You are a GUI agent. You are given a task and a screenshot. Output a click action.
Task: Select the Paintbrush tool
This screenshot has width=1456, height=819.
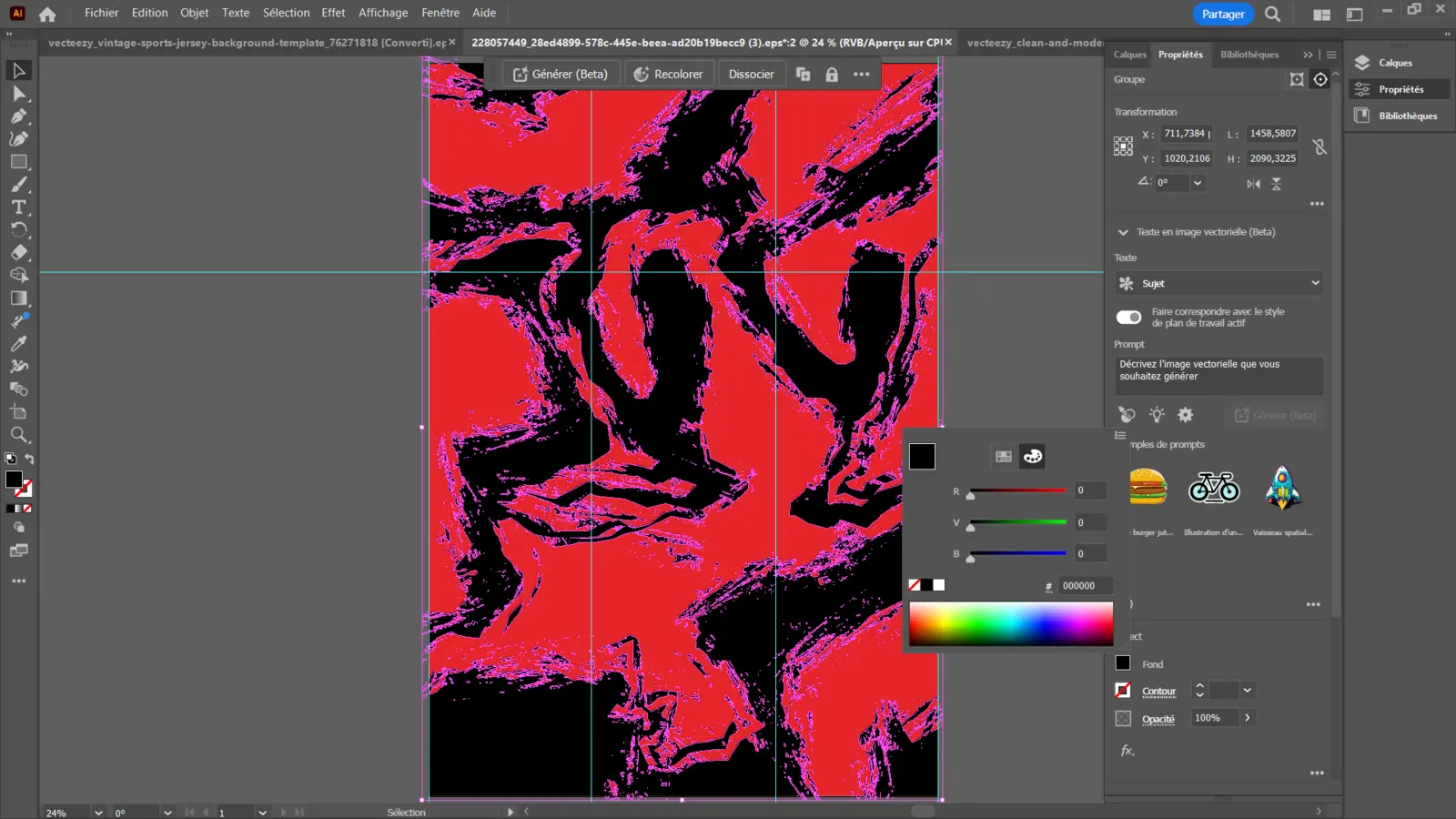(x=18, y=185)
